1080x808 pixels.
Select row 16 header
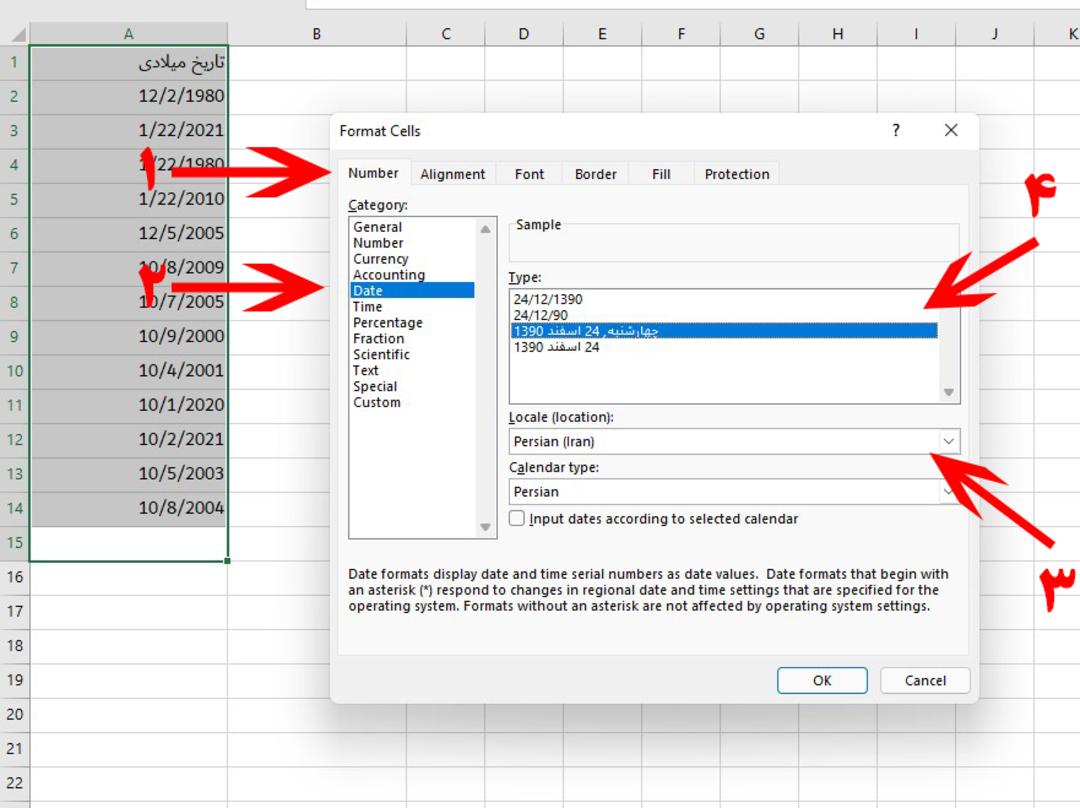(14, 577)
